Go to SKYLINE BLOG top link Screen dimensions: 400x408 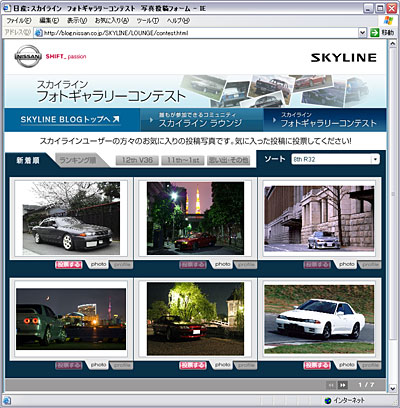coord(70,119)
